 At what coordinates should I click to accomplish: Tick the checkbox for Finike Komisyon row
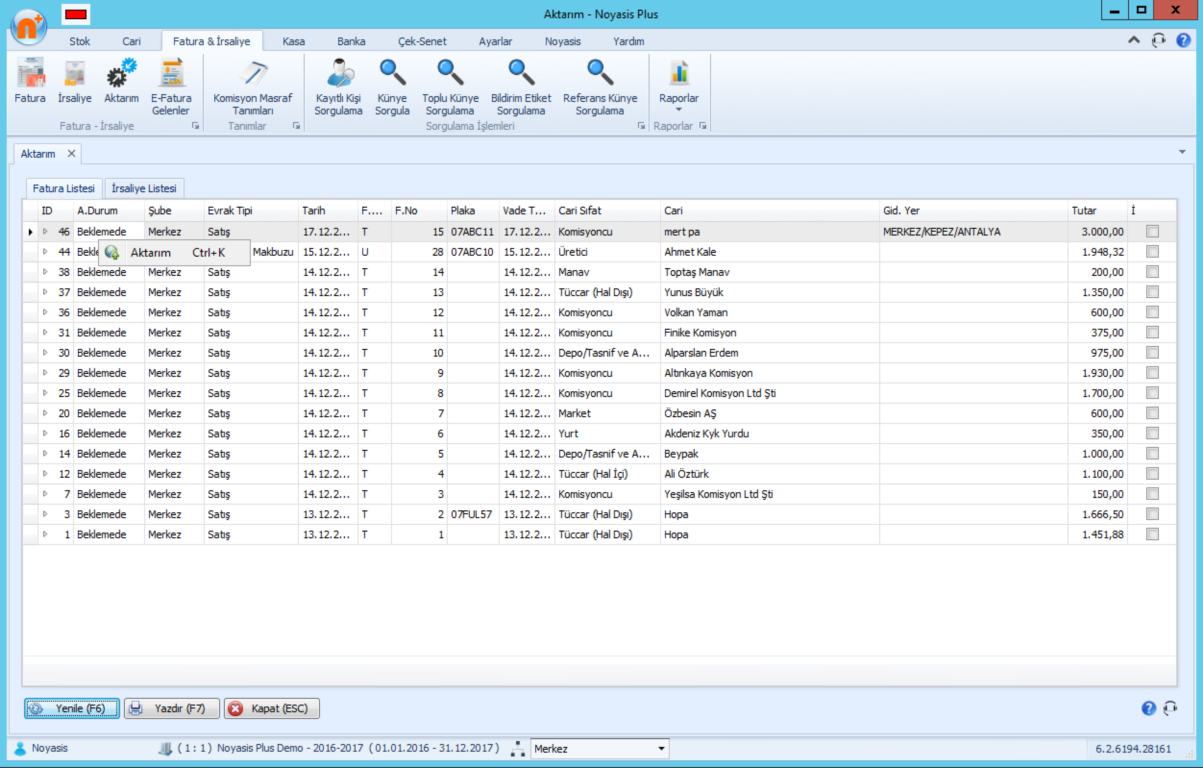1152,332
